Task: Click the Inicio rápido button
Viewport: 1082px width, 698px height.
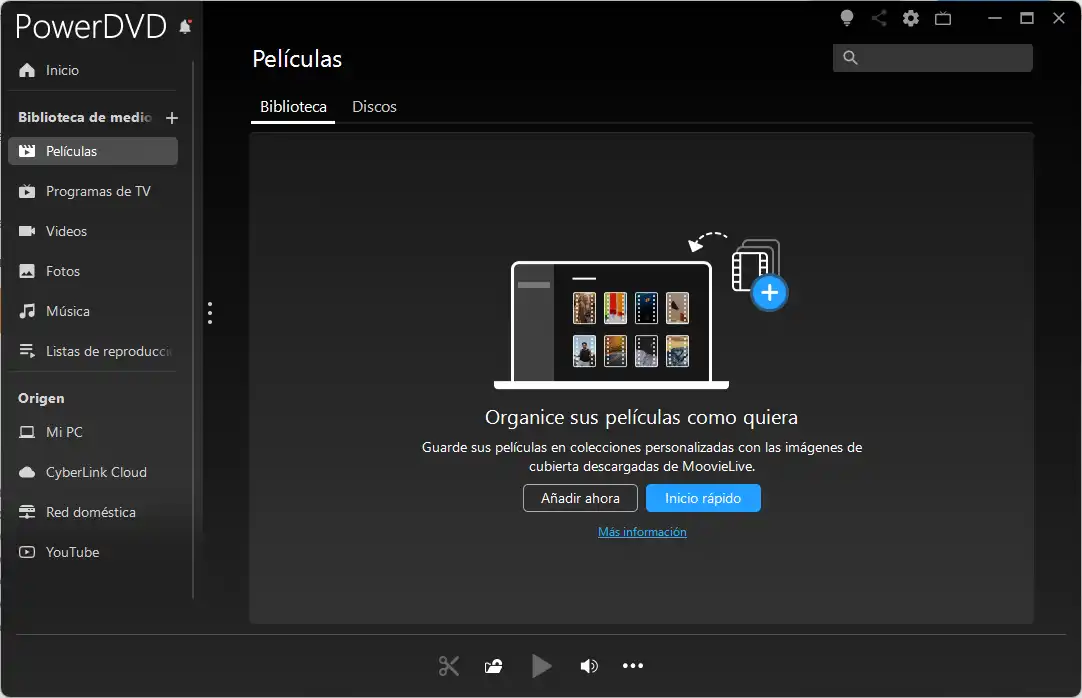Action: [703, 498]
